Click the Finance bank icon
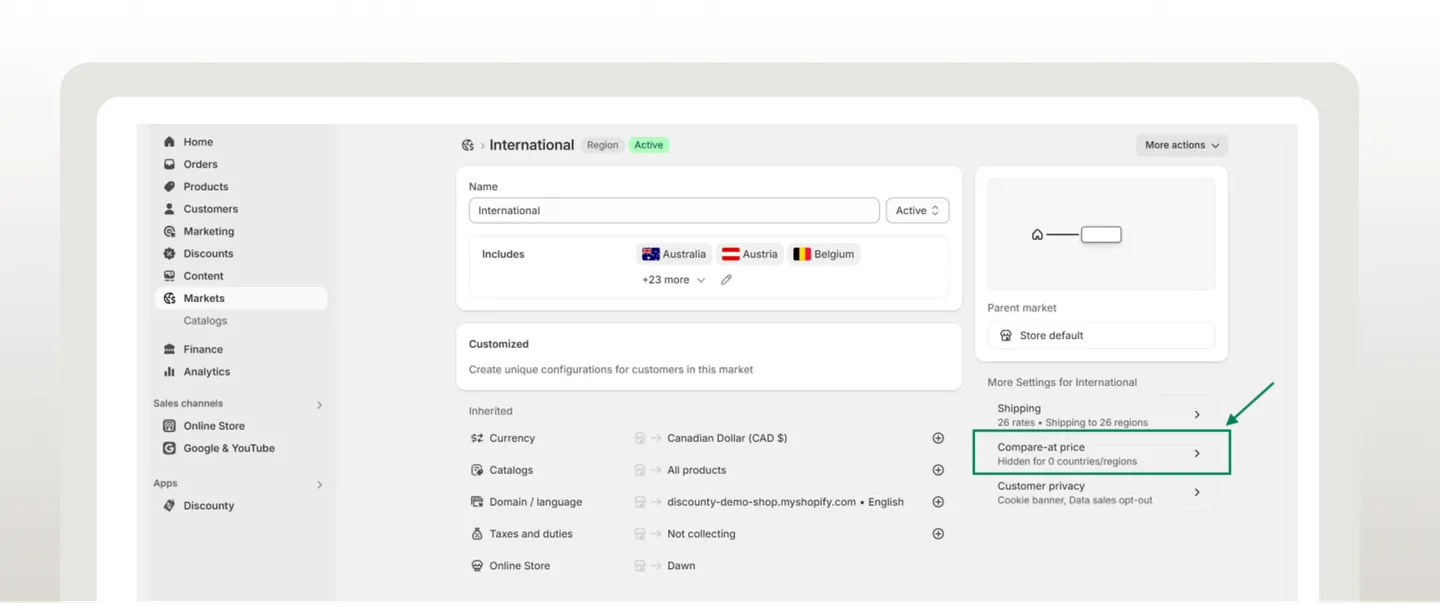This screenshot has width=1440, height=606. 169,349
